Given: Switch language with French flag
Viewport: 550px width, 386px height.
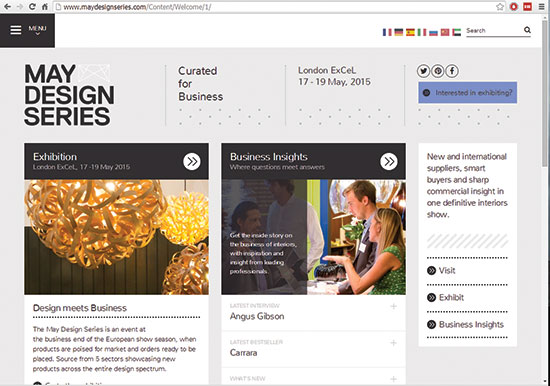Looking at the screenshot, I should (x=387, y=32).
